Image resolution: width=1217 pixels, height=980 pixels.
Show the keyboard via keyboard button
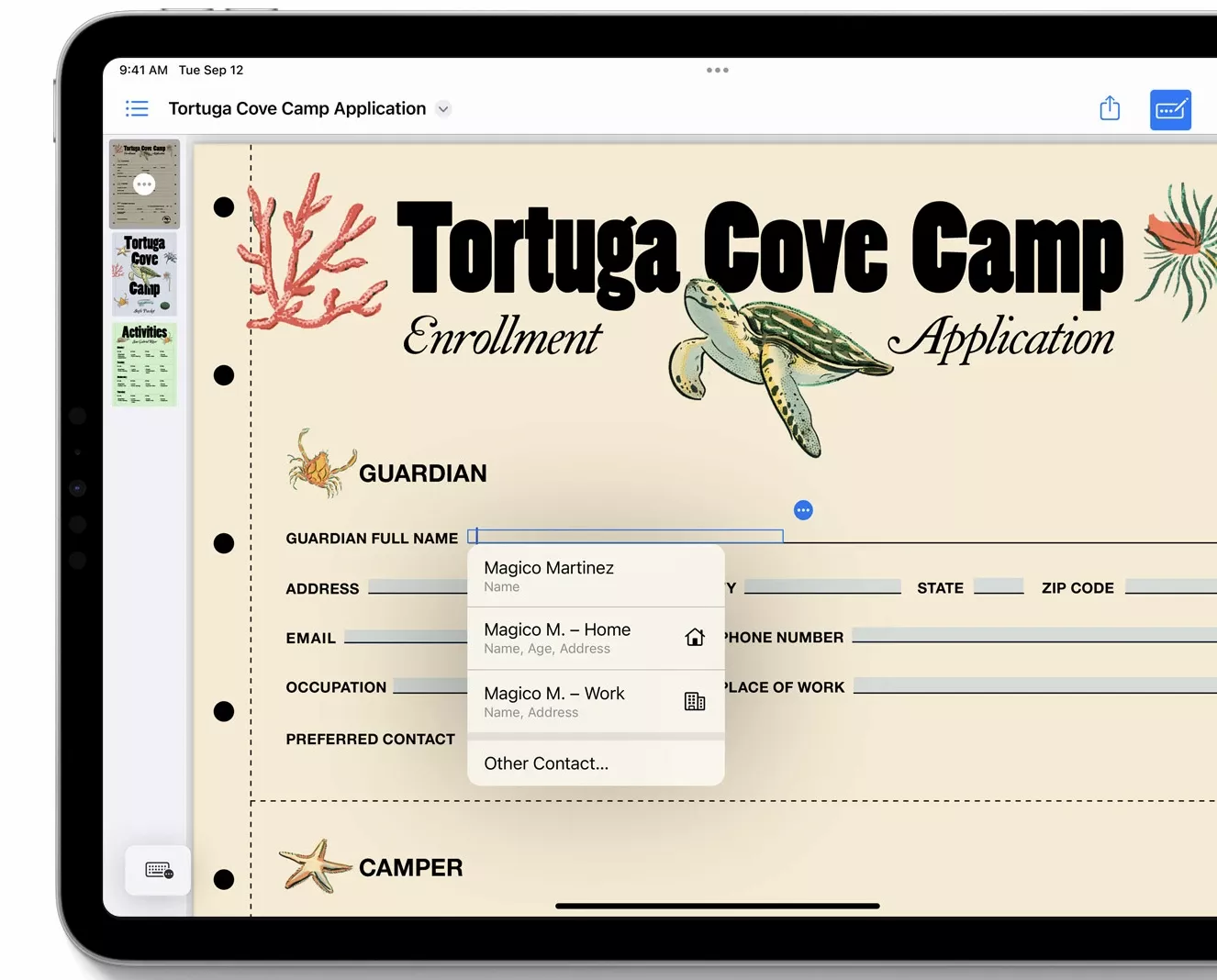pos(158,870)
